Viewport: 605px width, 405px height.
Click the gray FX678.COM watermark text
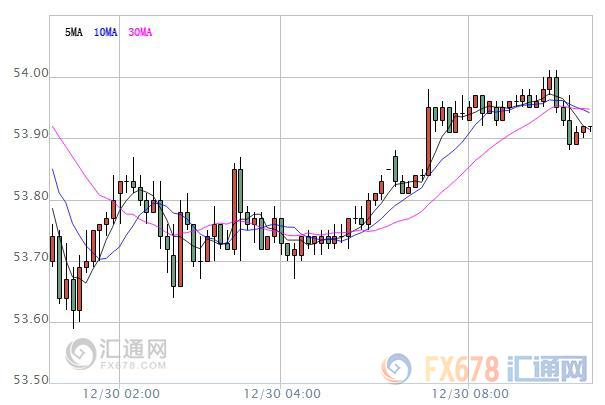133,365
